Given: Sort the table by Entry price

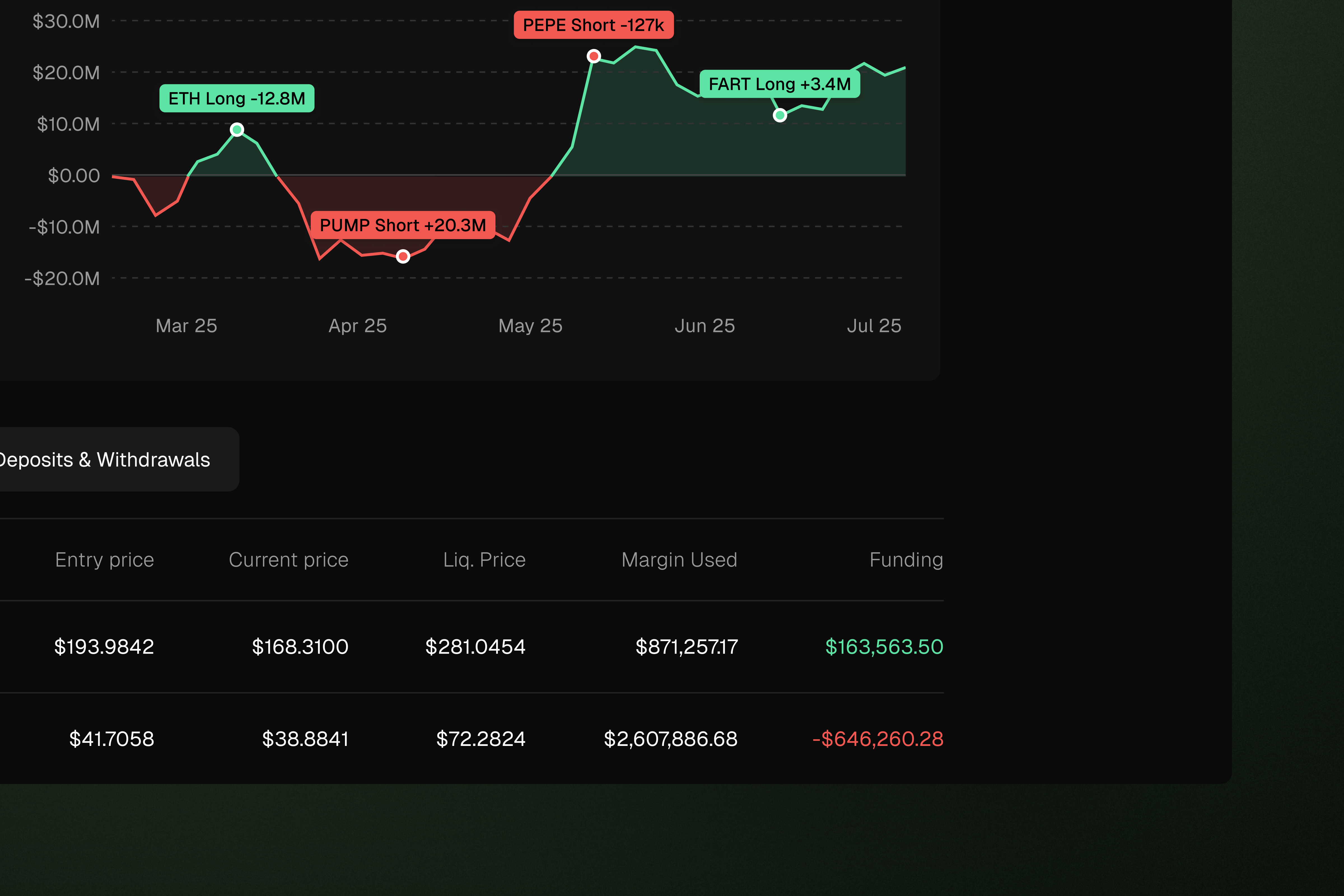Looking at the screenshot, I should click(104, 560).
